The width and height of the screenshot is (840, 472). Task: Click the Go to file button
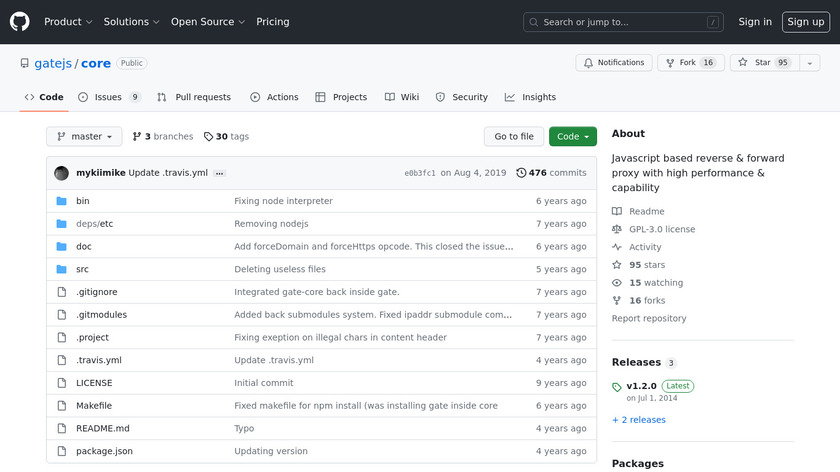[514, 137]
